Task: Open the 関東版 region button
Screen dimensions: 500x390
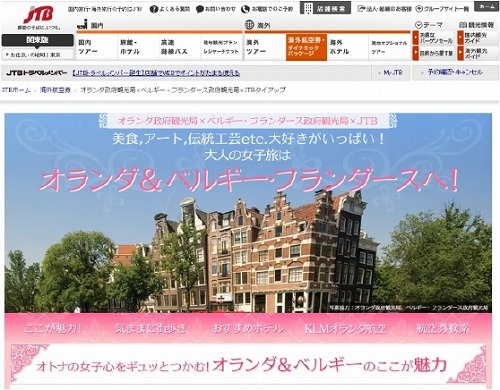Action: tap(37, 40)
